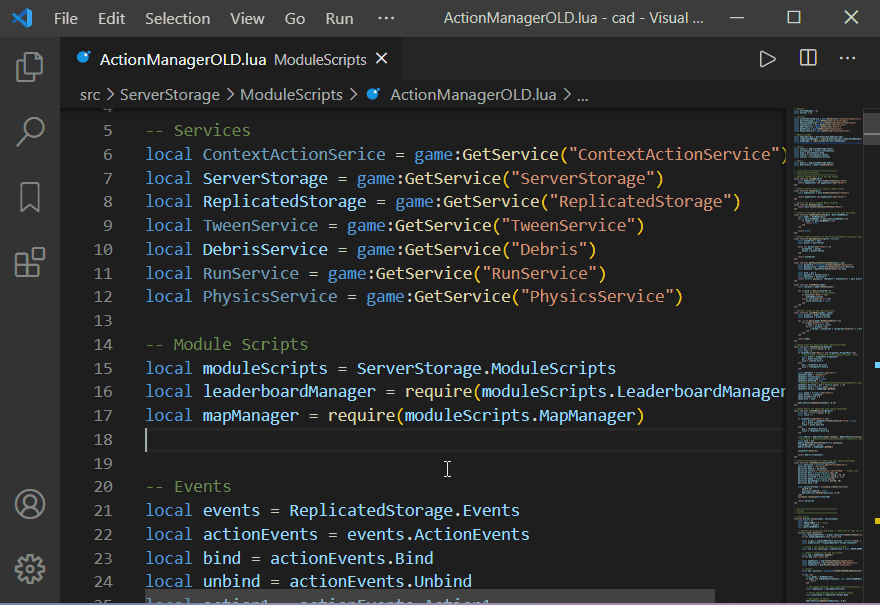The image size is (880, 605).
Task: Open the Search view in activity bar
Action: [x=30, y=132]
